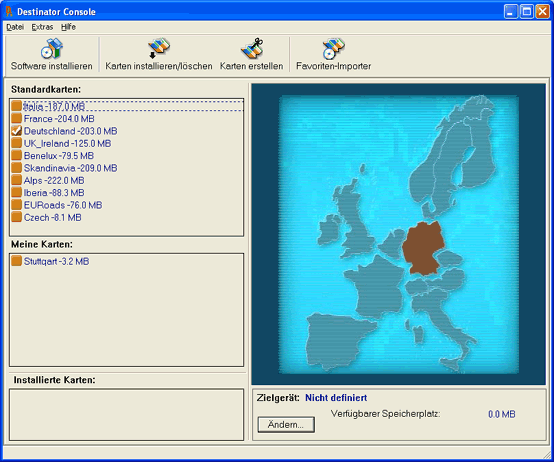Select the Karten erstellen scissors icon

pyautogui.click(x=252, y=48)
